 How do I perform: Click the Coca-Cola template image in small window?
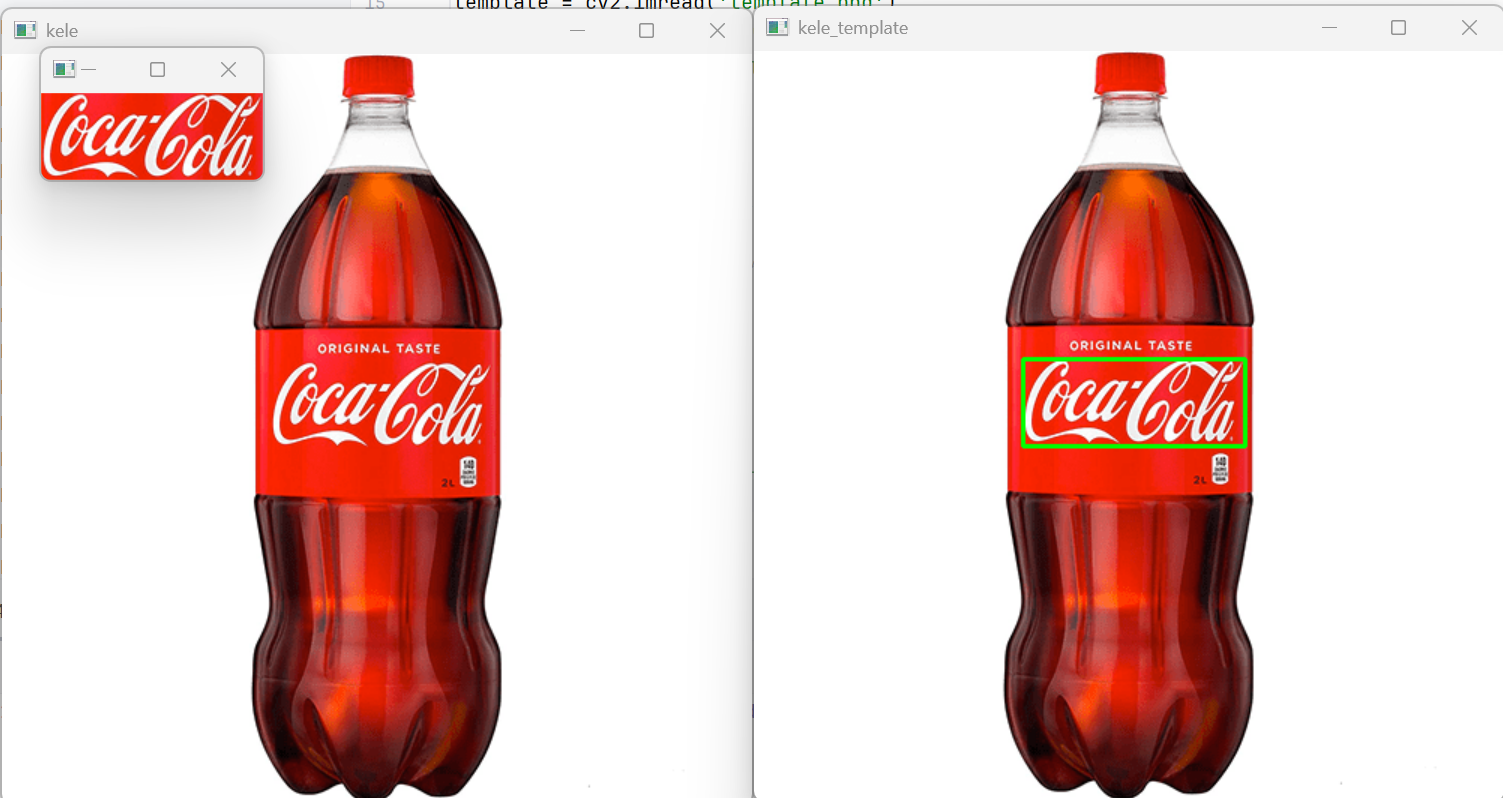click(152, 136)
